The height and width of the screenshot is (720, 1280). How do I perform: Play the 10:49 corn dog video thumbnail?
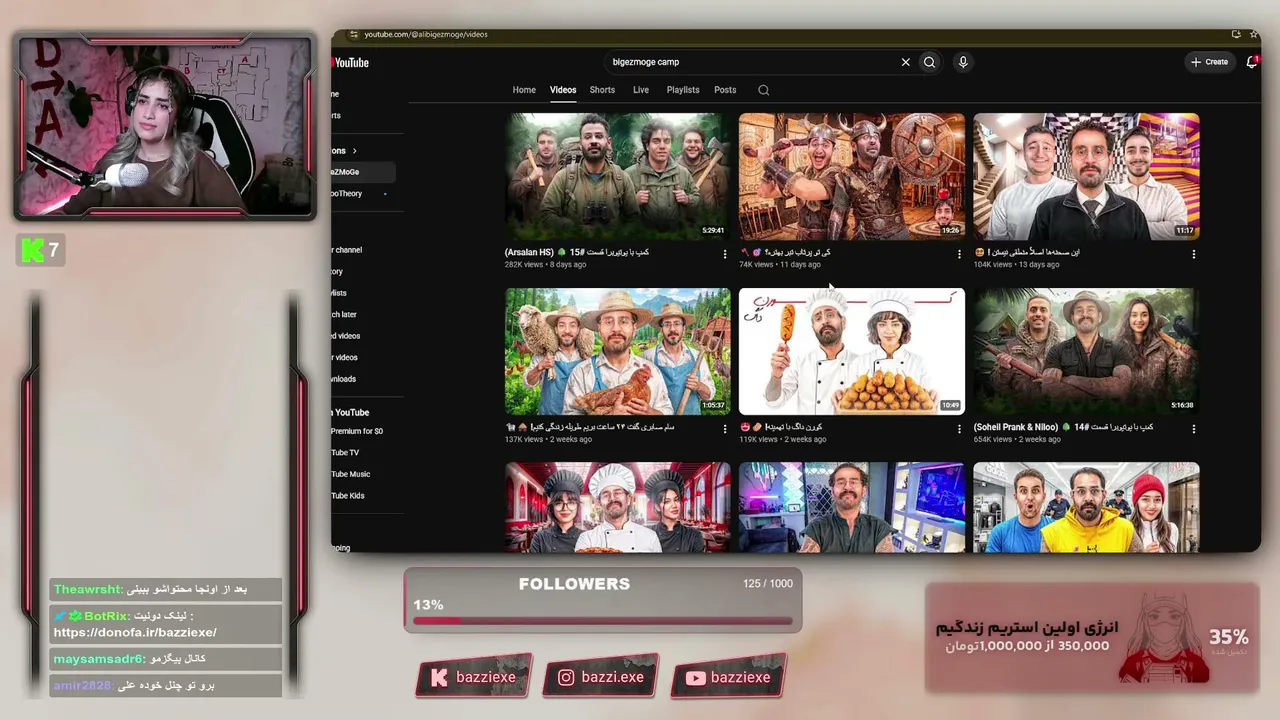(852, 351)
